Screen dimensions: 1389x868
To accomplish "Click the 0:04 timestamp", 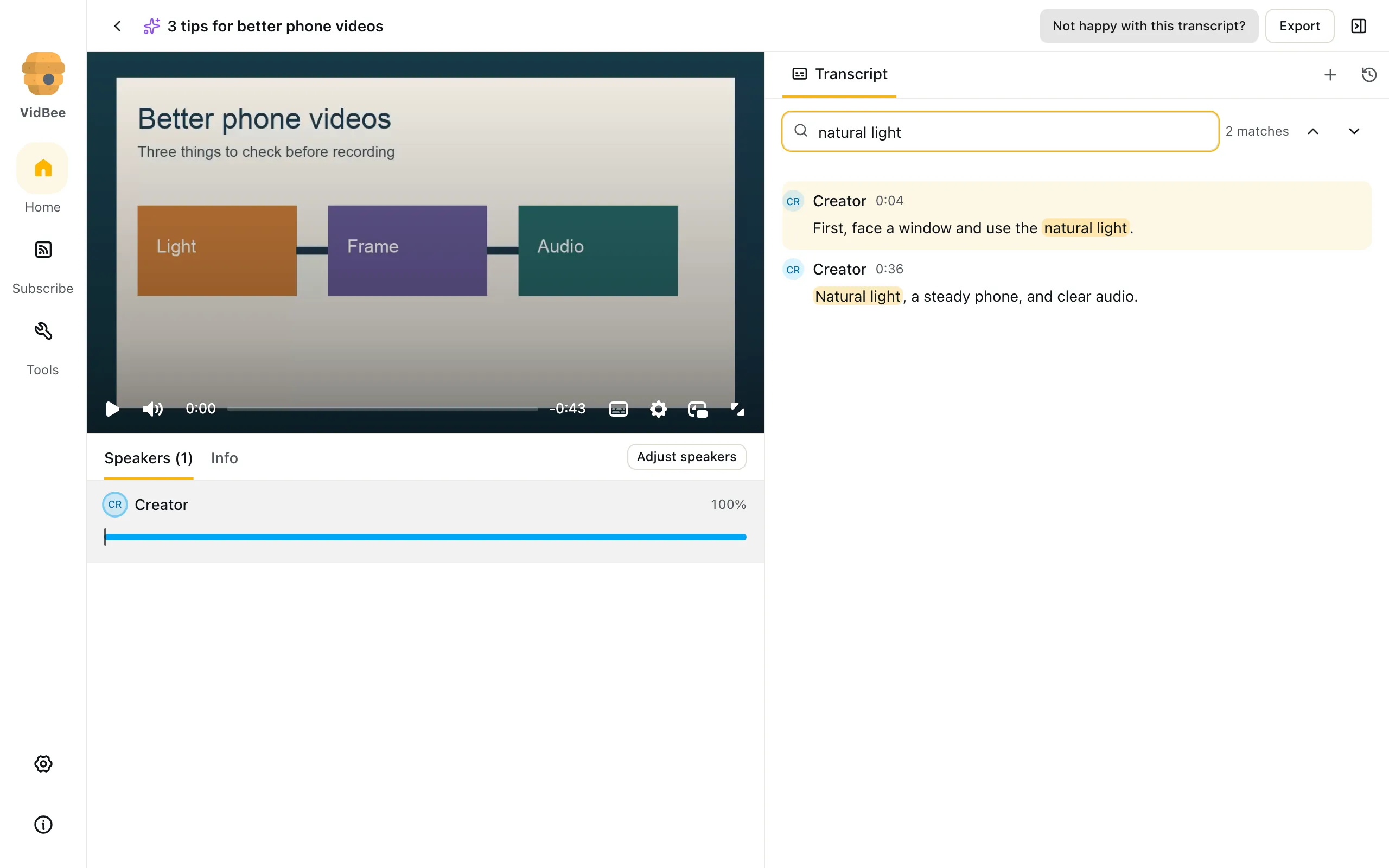I will click(889, 201).
